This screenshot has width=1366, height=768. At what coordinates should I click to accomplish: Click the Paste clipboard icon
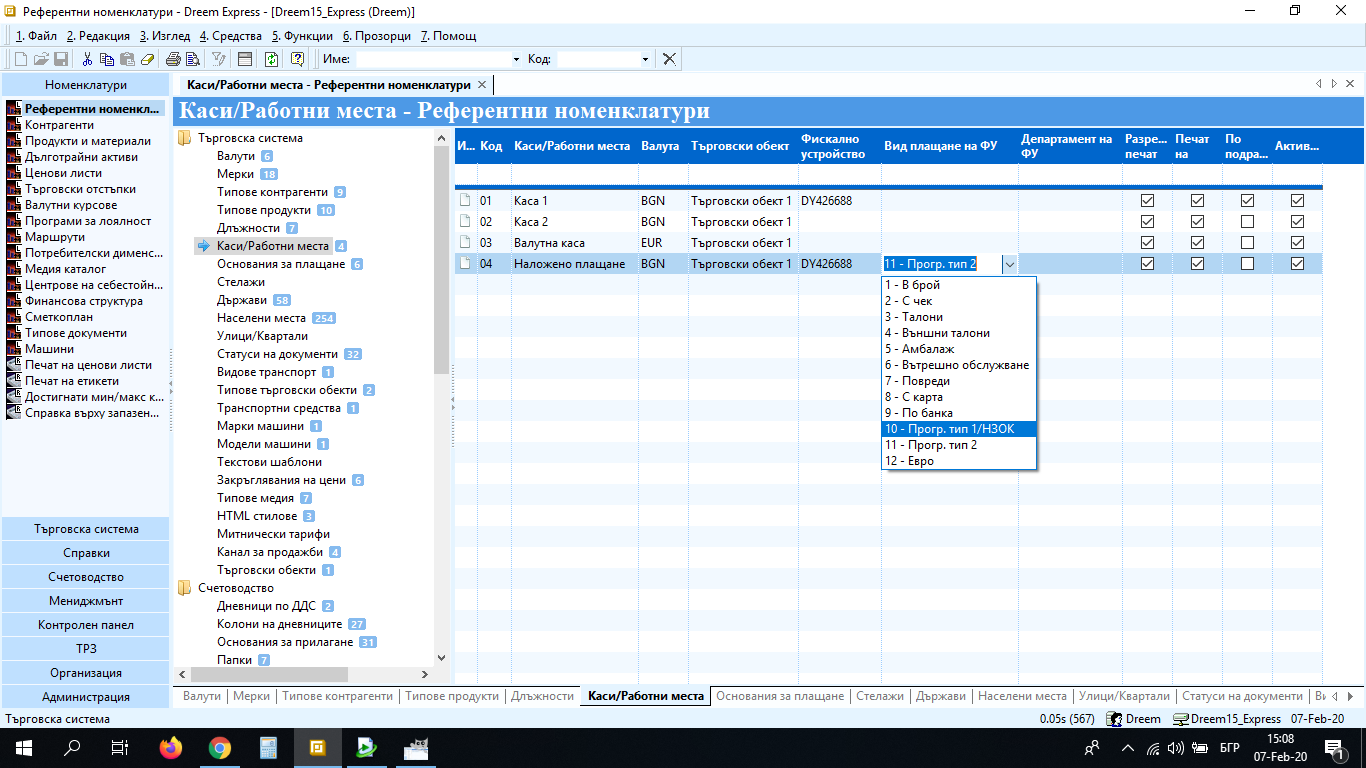pyautogui.click(x=127, y=59)
